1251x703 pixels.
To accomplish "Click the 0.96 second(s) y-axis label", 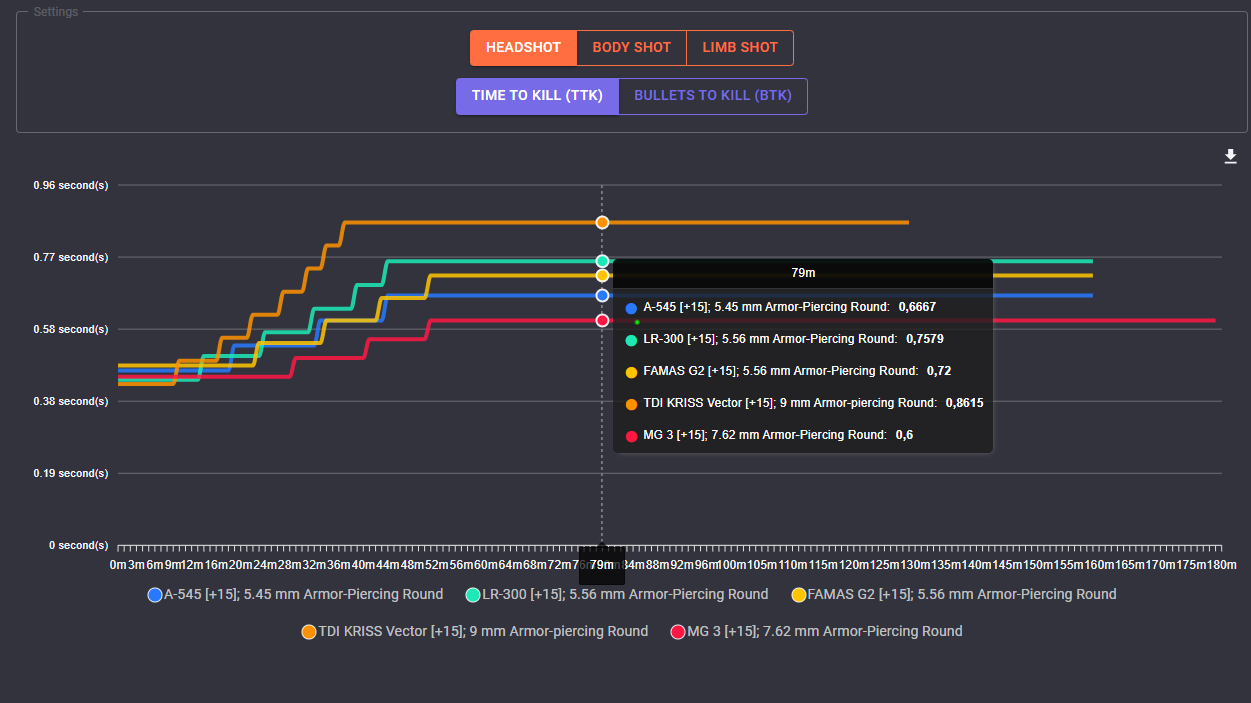I will (71, 185).
